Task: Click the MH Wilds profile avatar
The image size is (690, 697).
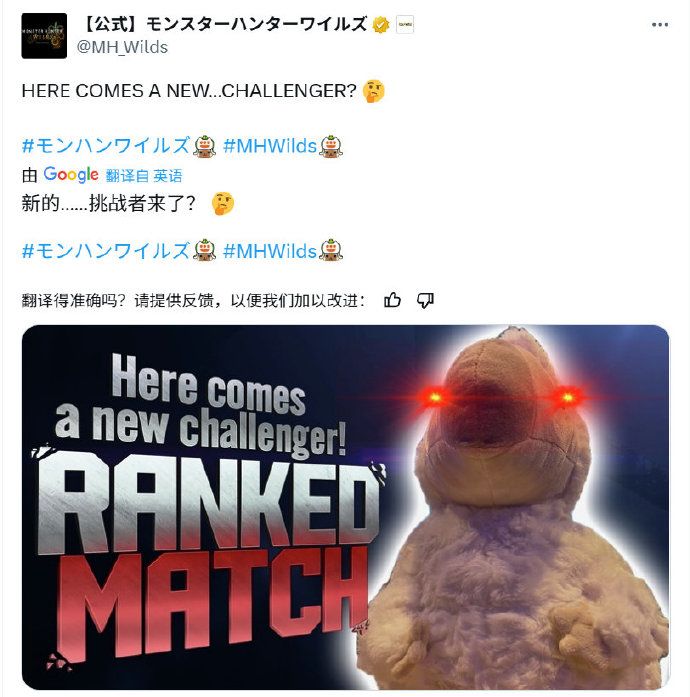Action: tap(44, 36)
